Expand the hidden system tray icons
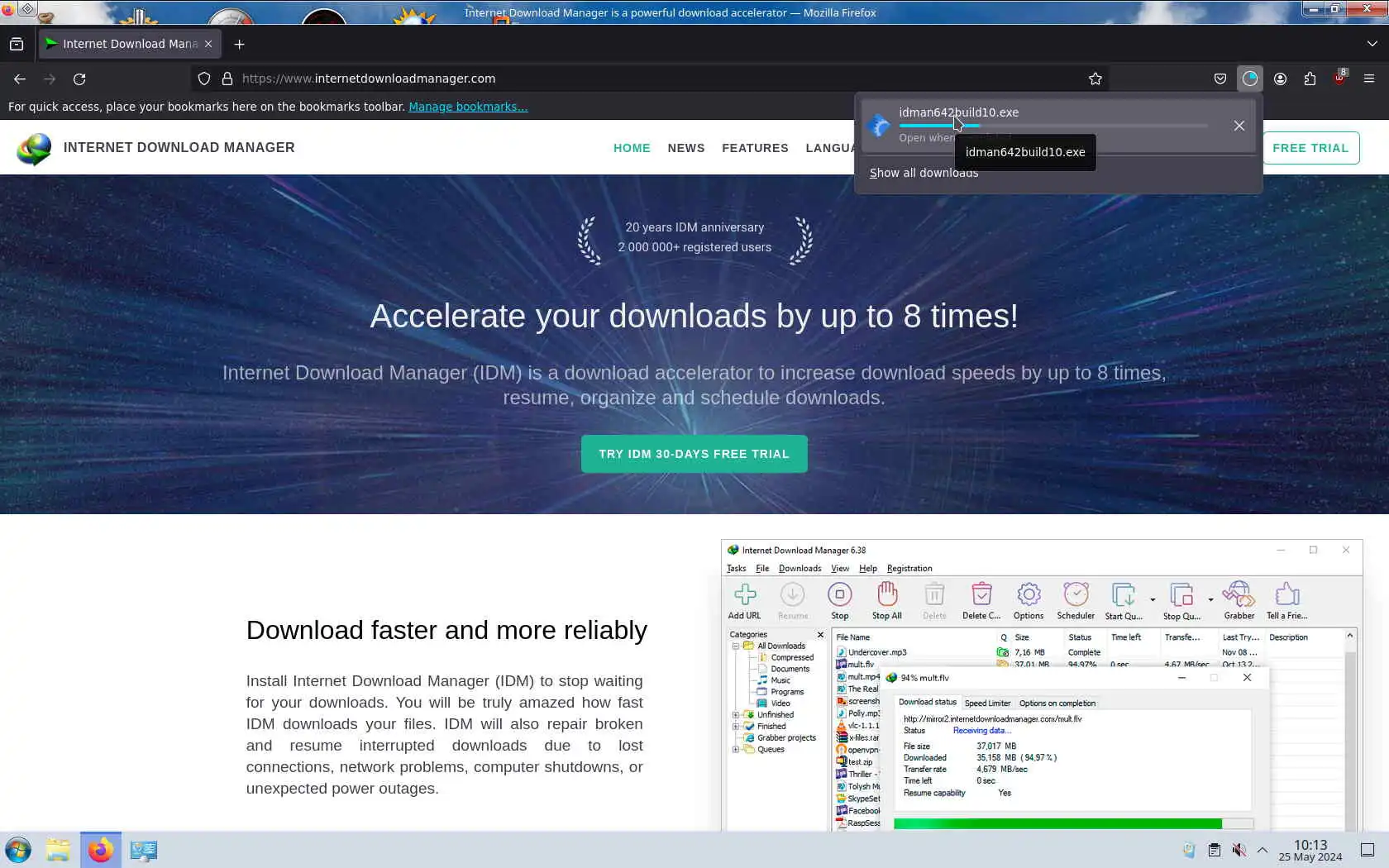This screenshot has width=1389, height=868. pos(1263,850)
